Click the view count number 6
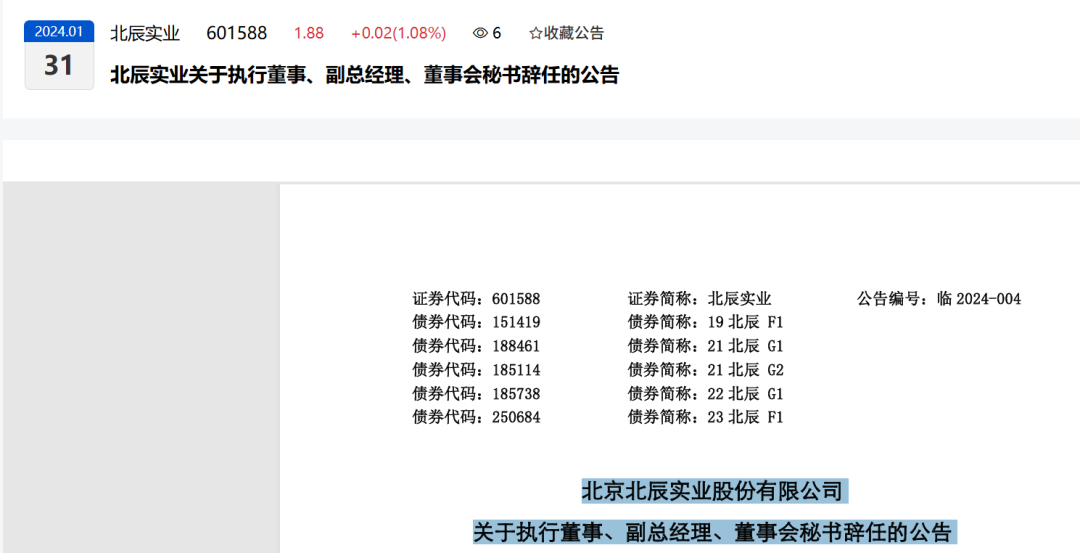1080x553 pixels. tap(497, 33)
